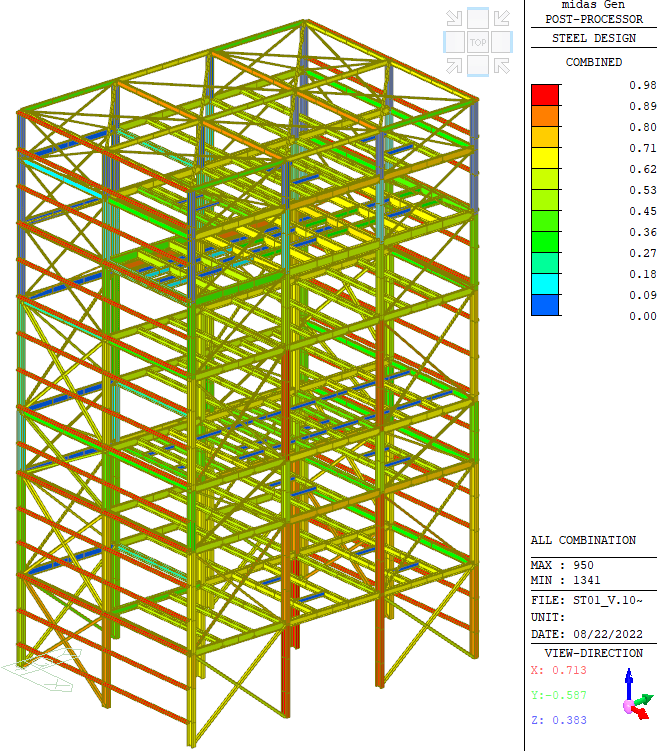Click the legend value 0.00
This screenshot has height=751, width=663.
click(x=643, y=316)
